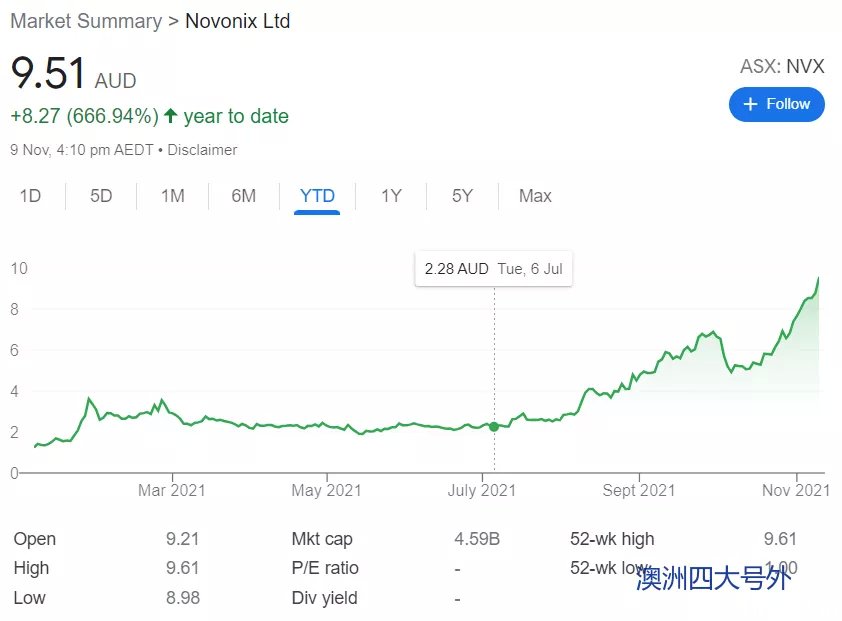Click the Mar 2021 axis label
Screen dimensions: 842x621
coord(172,490)
